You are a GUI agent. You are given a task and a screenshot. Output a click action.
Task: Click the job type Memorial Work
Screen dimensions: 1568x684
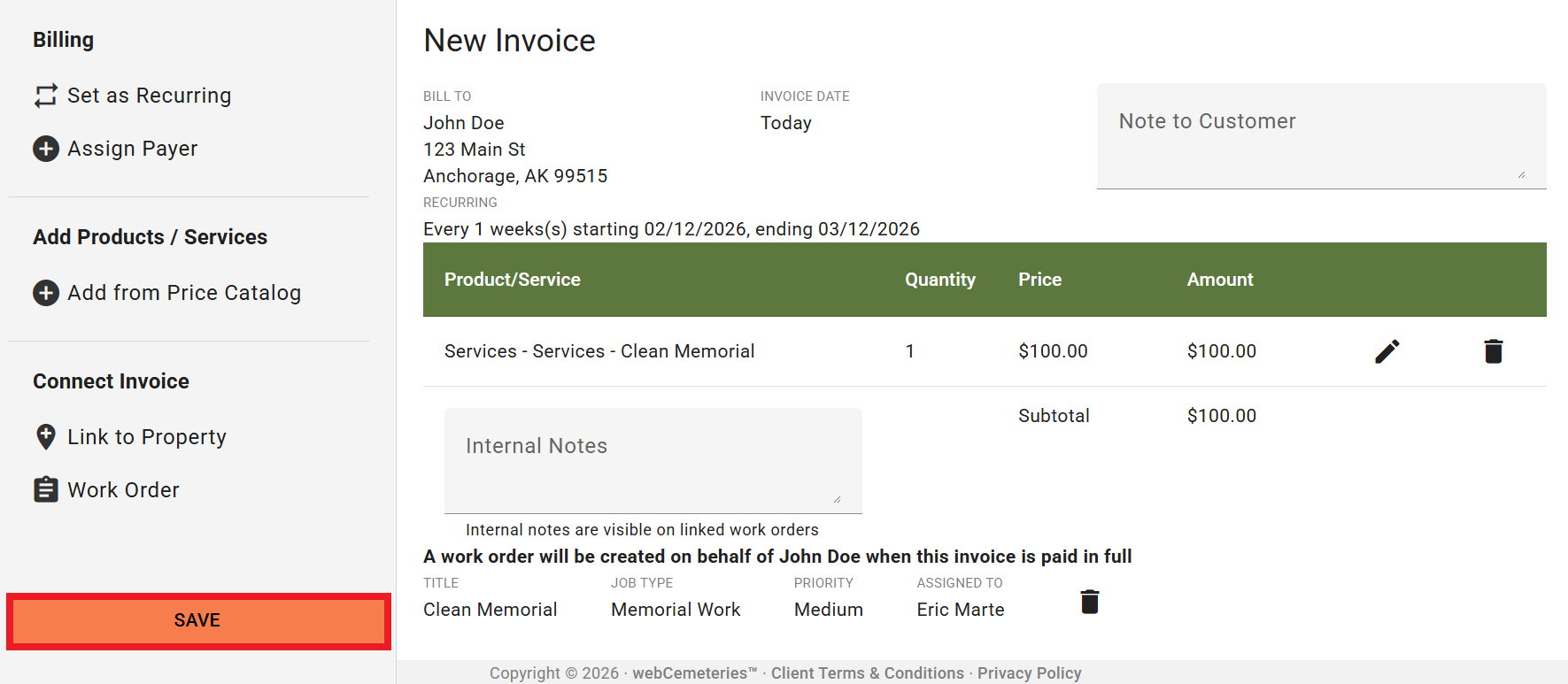tap(676, 610)
